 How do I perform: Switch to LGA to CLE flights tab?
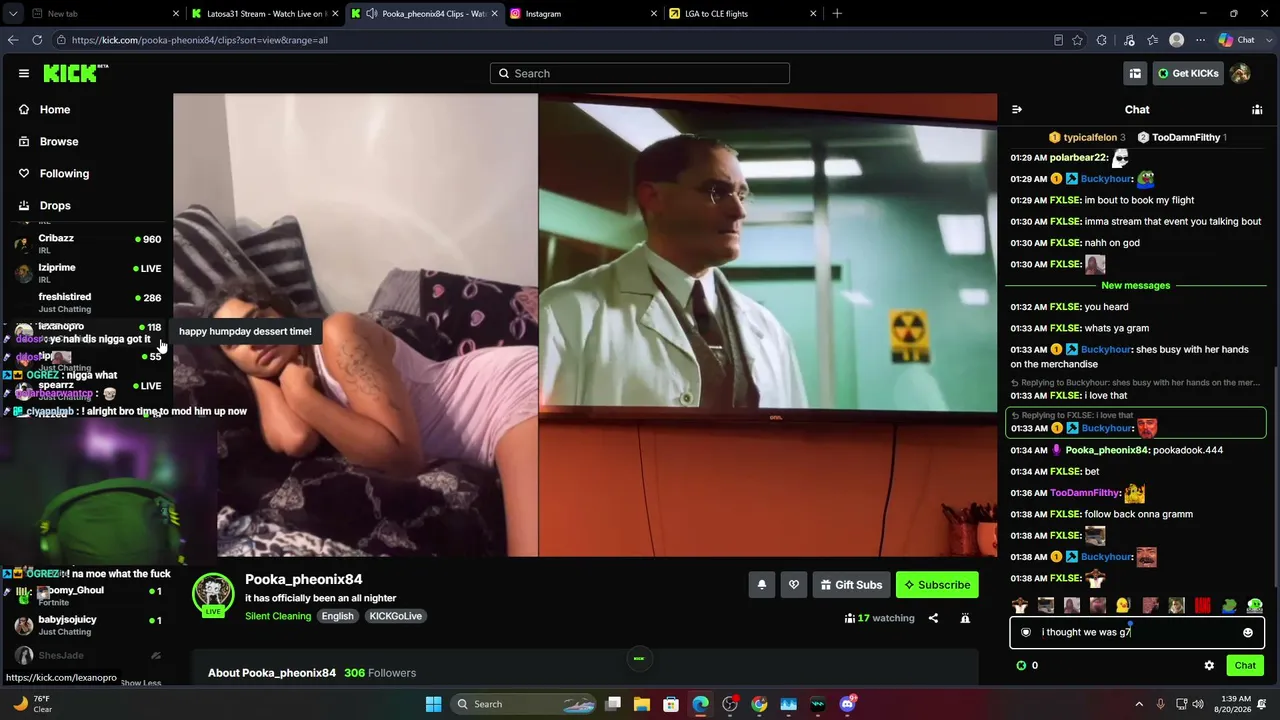742,14
